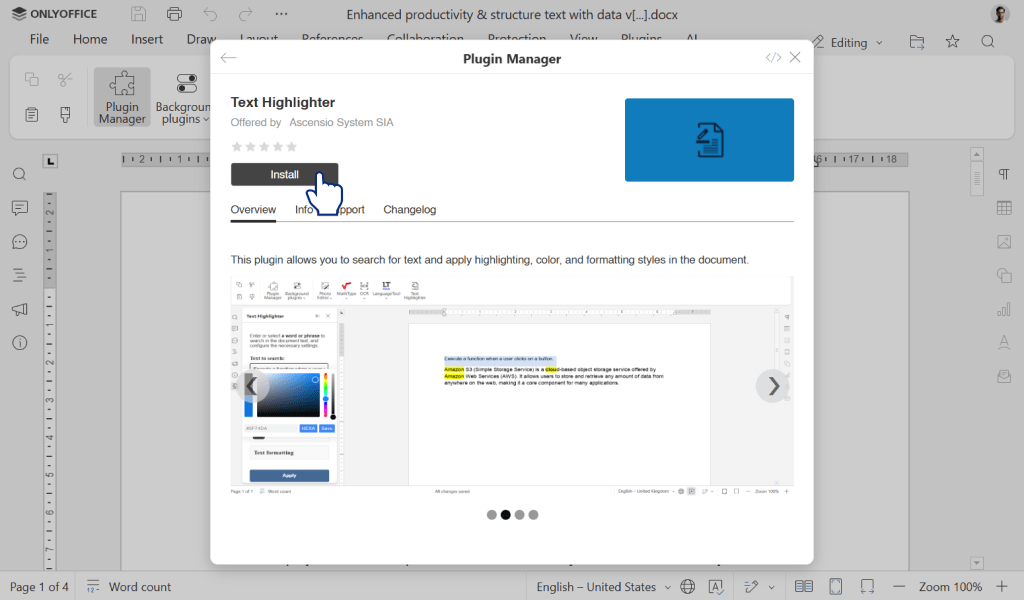Open the English – United States language dropdown
The height and width of the screenshot is (600, 1024).
(597, 587)
